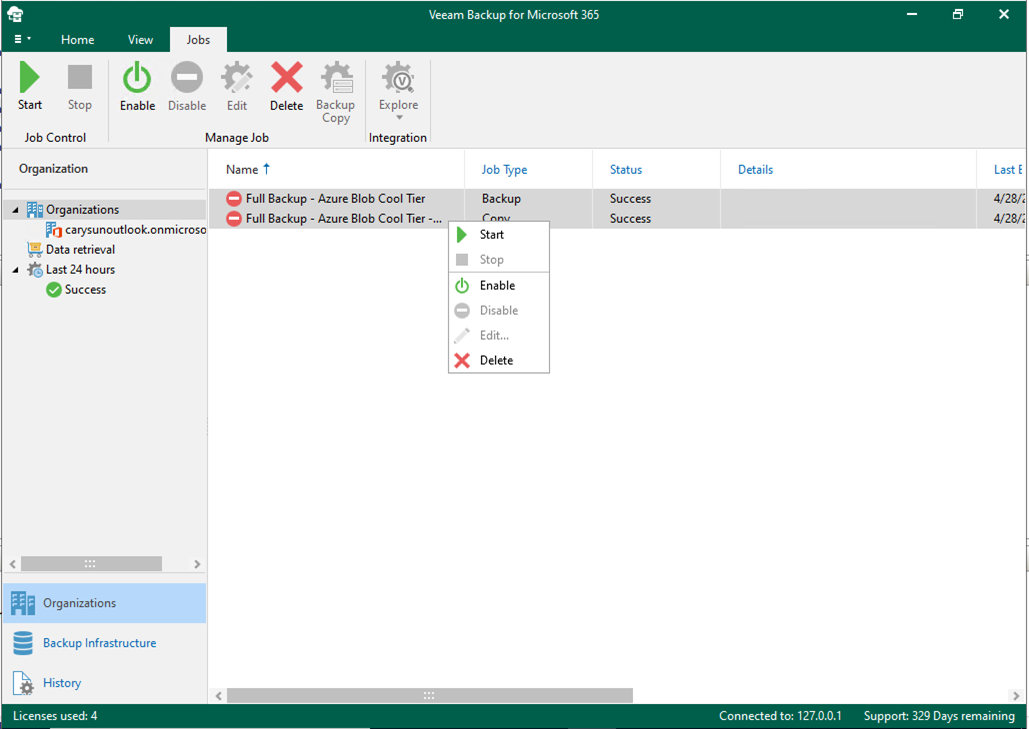Select the Jobs ribbon tab
The image size is (1029, 729).
click(198, 40)
